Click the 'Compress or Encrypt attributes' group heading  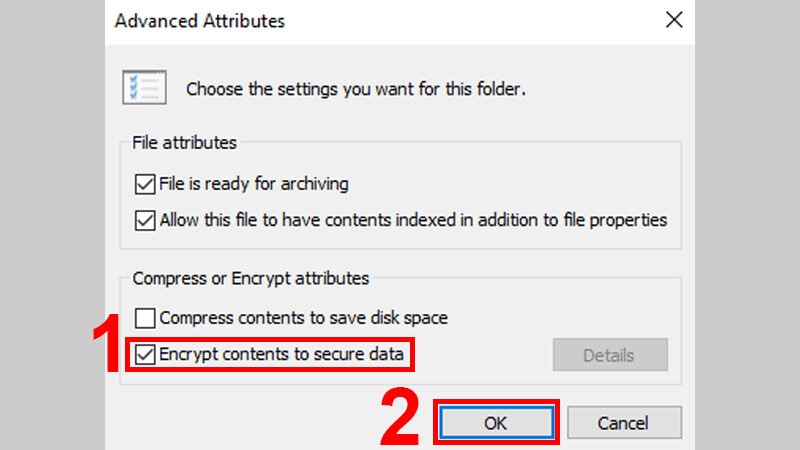tap(250, 278)
